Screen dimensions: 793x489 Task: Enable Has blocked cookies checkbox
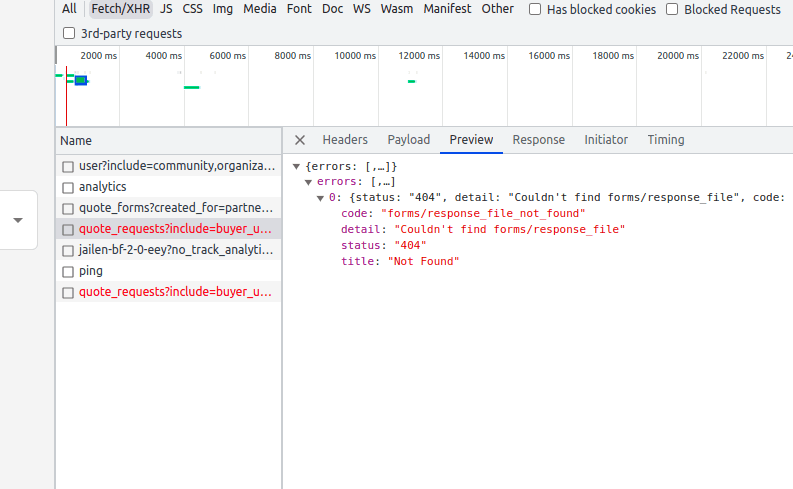[x=536, y=9]
